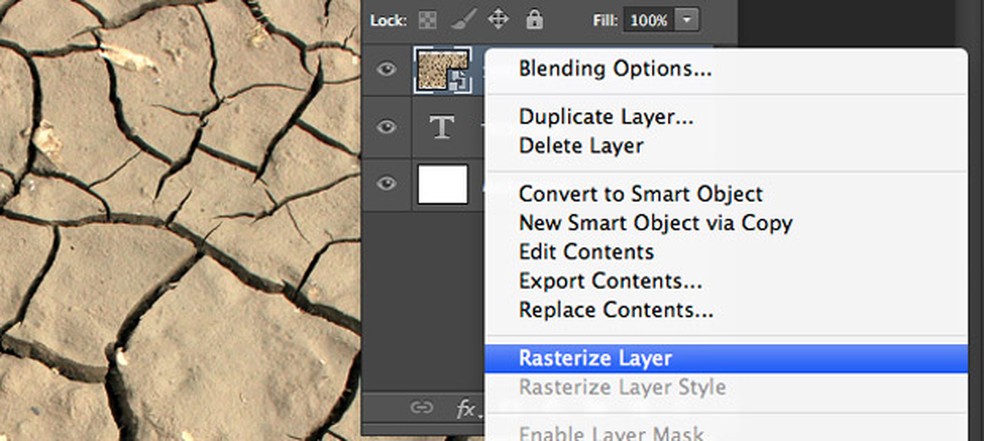The width and height of the screenshot is (984, 441).
Task: Select Duplicate Layer menu entry
Action: 606,117
